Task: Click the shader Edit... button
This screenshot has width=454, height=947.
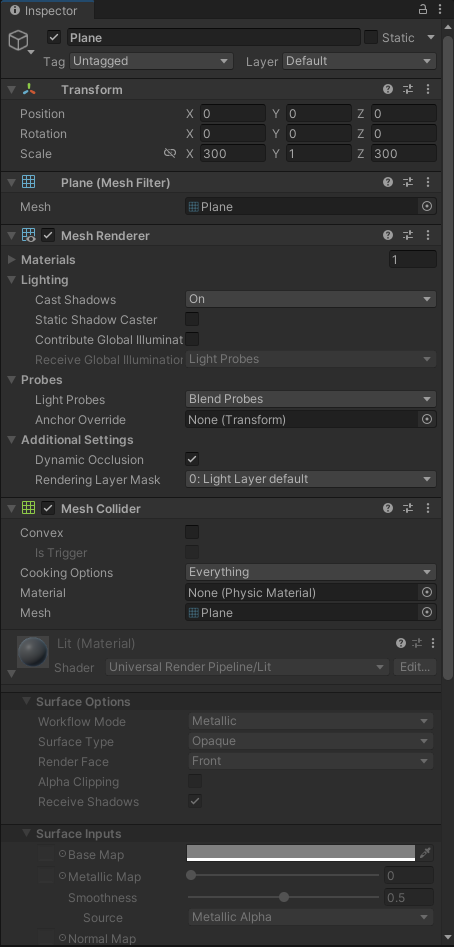Action: point(415,667)
